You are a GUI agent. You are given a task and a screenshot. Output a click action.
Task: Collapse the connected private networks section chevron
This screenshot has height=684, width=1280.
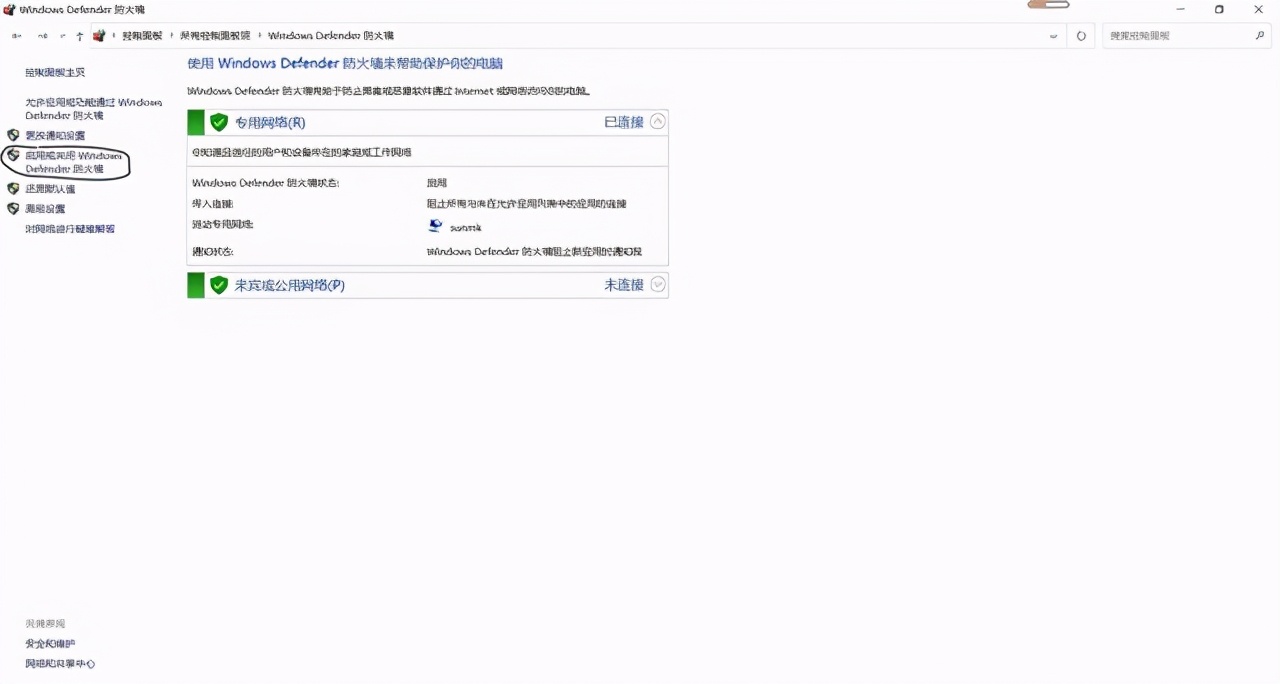tap(657, 121)
